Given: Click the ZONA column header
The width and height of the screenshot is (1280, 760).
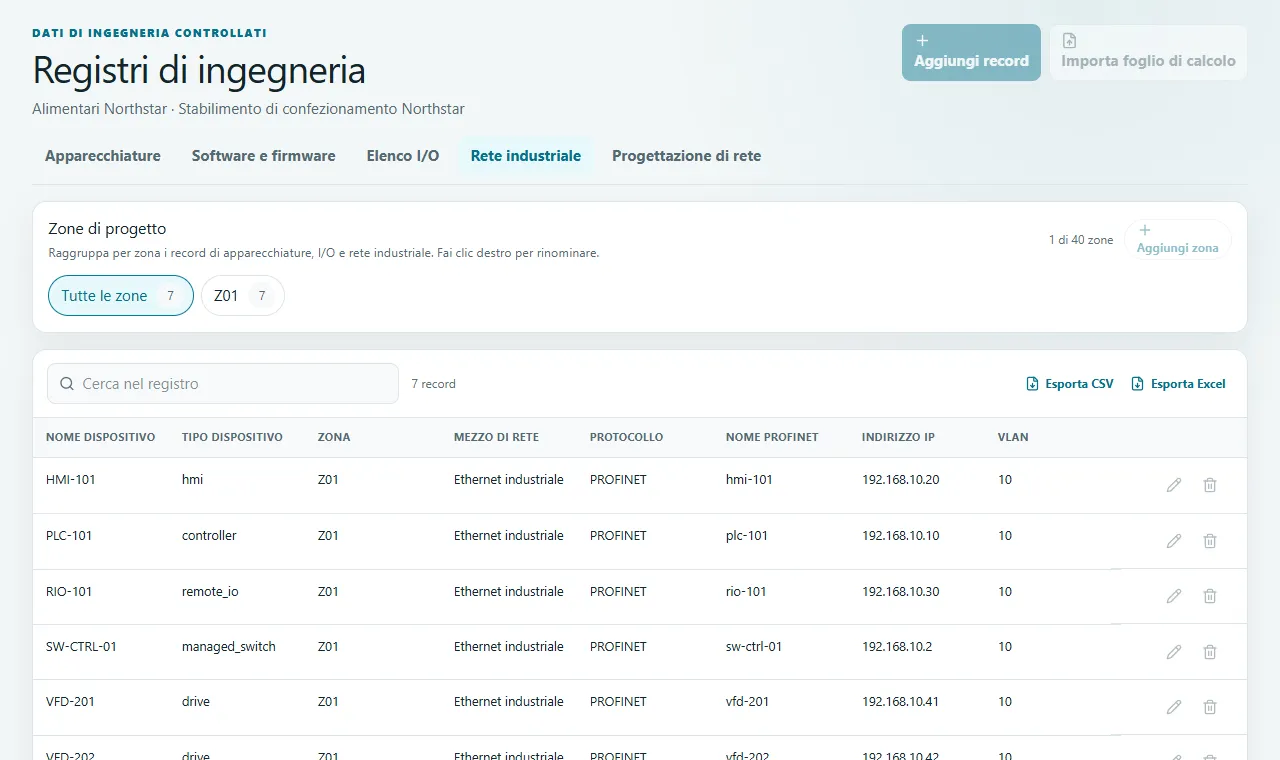Looking at the screenshot, I should (x=334, y=437).
